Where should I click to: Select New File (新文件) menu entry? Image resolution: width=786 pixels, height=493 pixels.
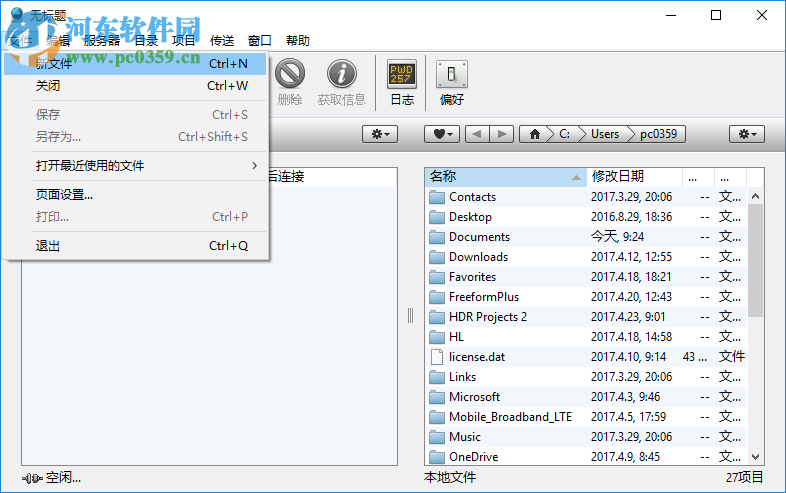tap(135, 64)
